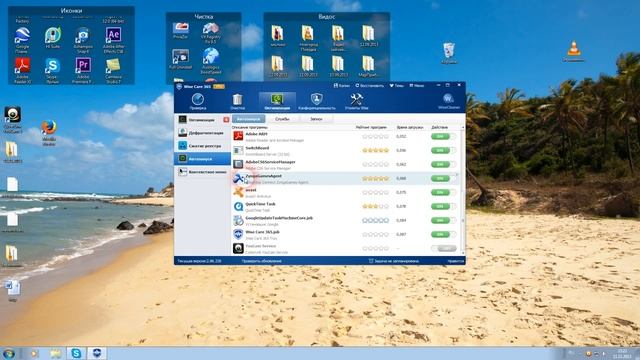Open the Adobe Reader XI desktop shortcut
Image resolution: width=640 pixels, height=360 pixels.
(x=22, y=70)
